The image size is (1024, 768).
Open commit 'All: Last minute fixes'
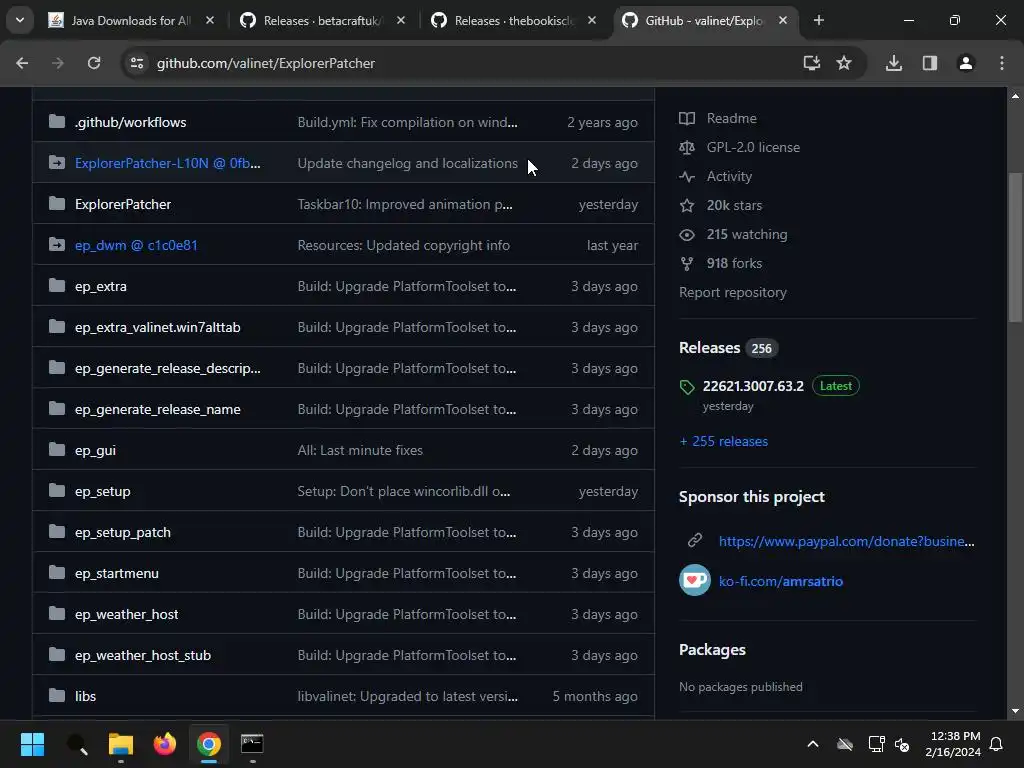(360, 451)
